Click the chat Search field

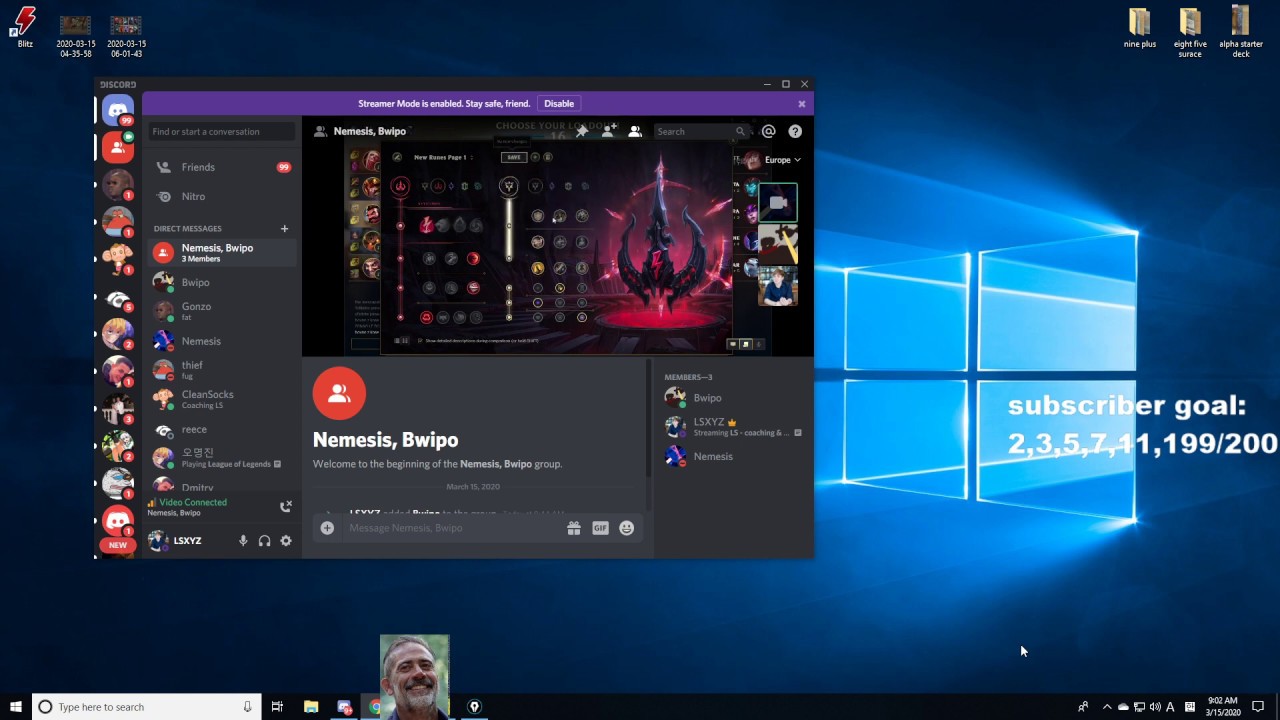click(700, 131)
